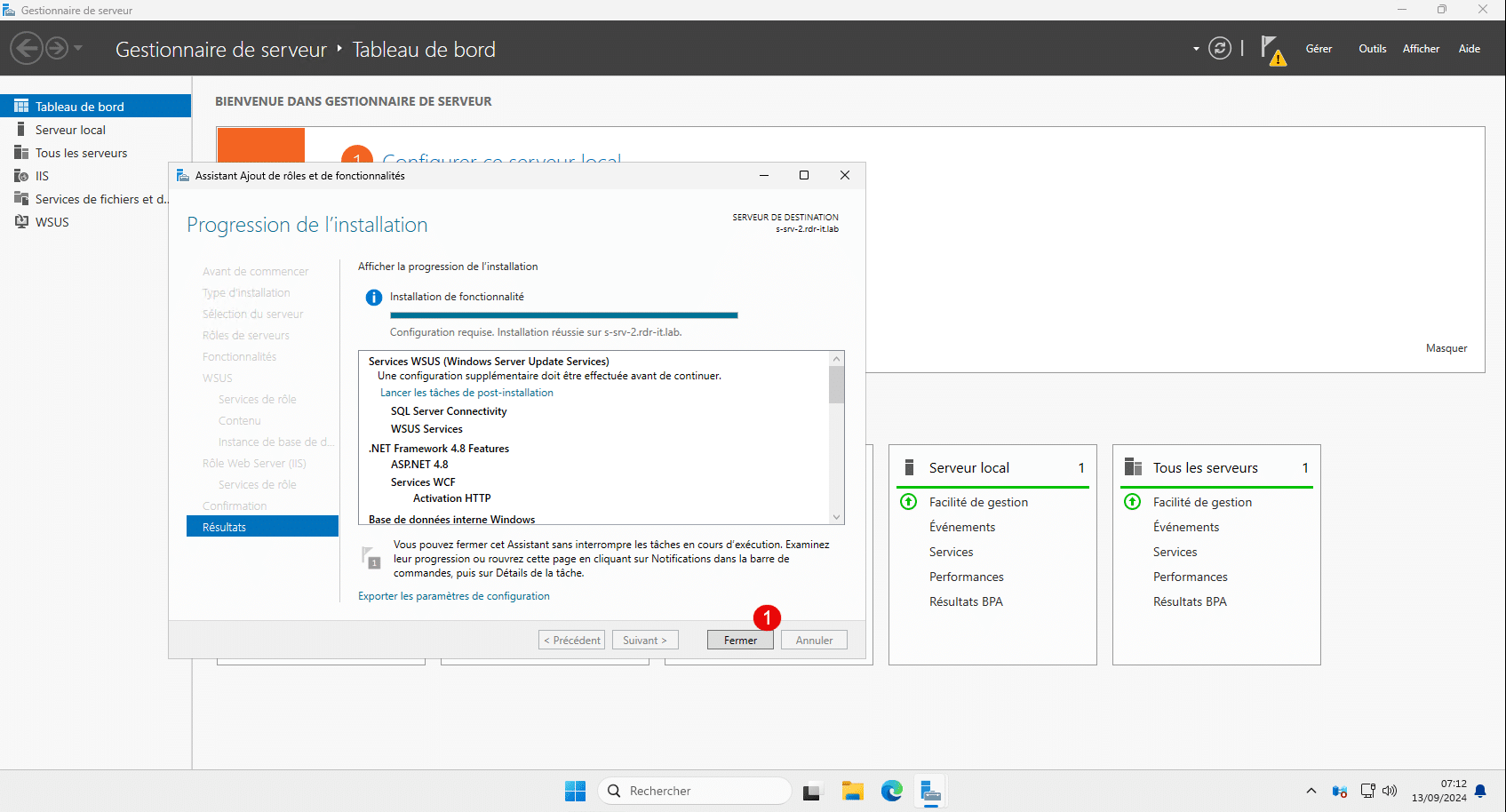Viewport: 1506px width, 812px height.
Task: Click Tous les serveurs tile green status icon
Action: [1133, 502]
